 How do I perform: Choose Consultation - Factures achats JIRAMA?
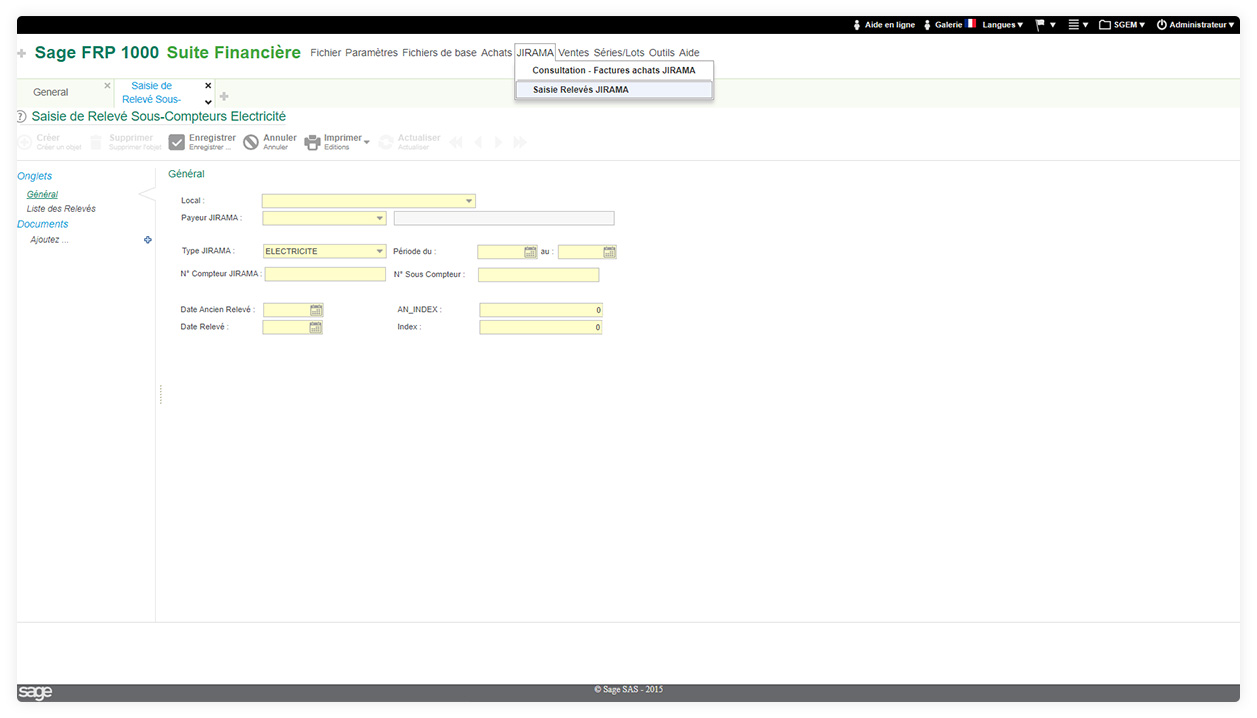click(614, 71)
